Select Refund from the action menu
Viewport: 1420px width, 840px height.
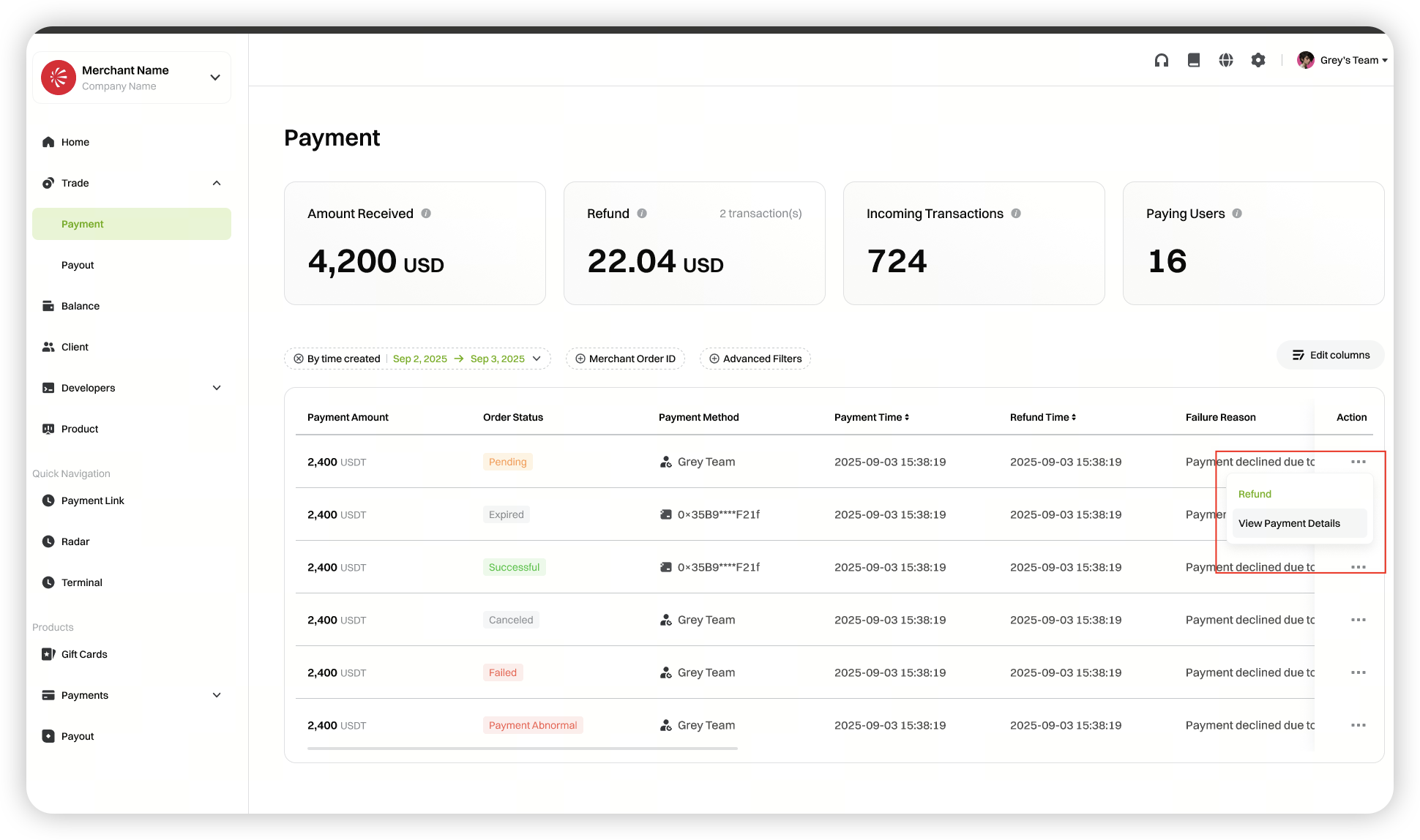coord(1255,494)
